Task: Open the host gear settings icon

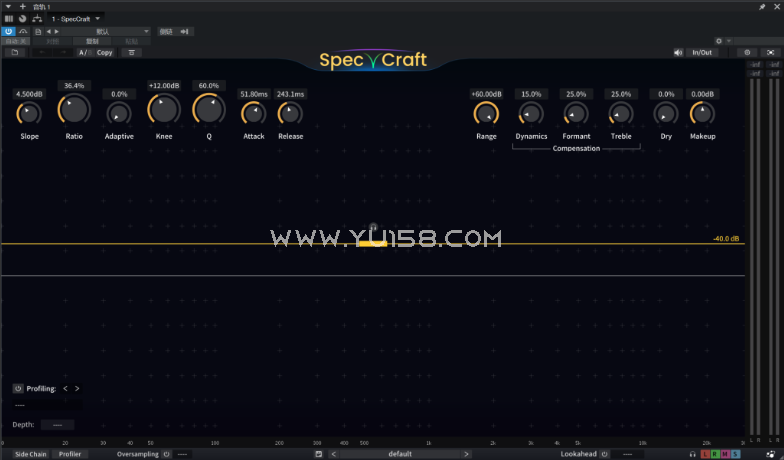Action: point(719,41)
